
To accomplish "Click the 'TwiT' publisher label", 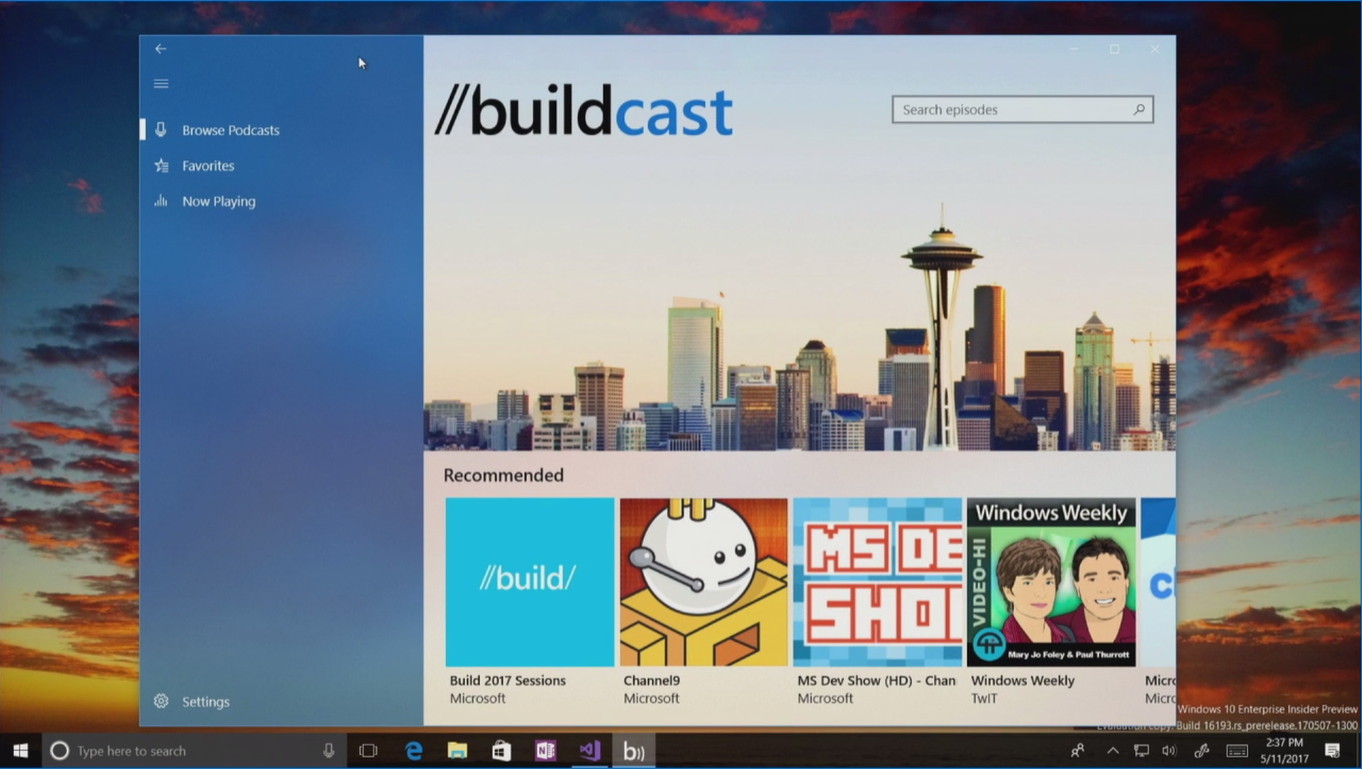I will coord(984,699).
